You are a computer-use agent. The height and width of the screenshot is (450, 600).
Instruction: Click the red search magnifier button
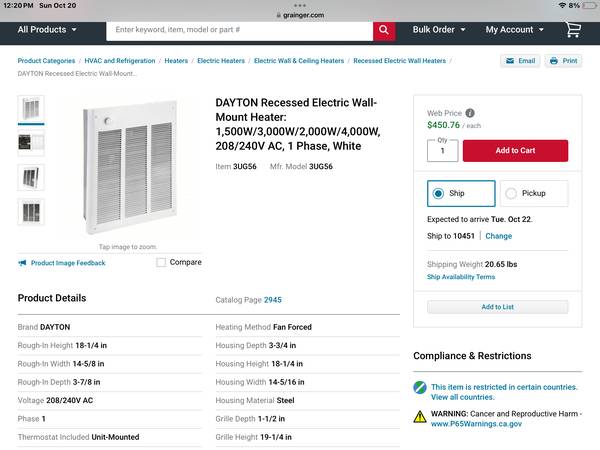click(384, 30)
